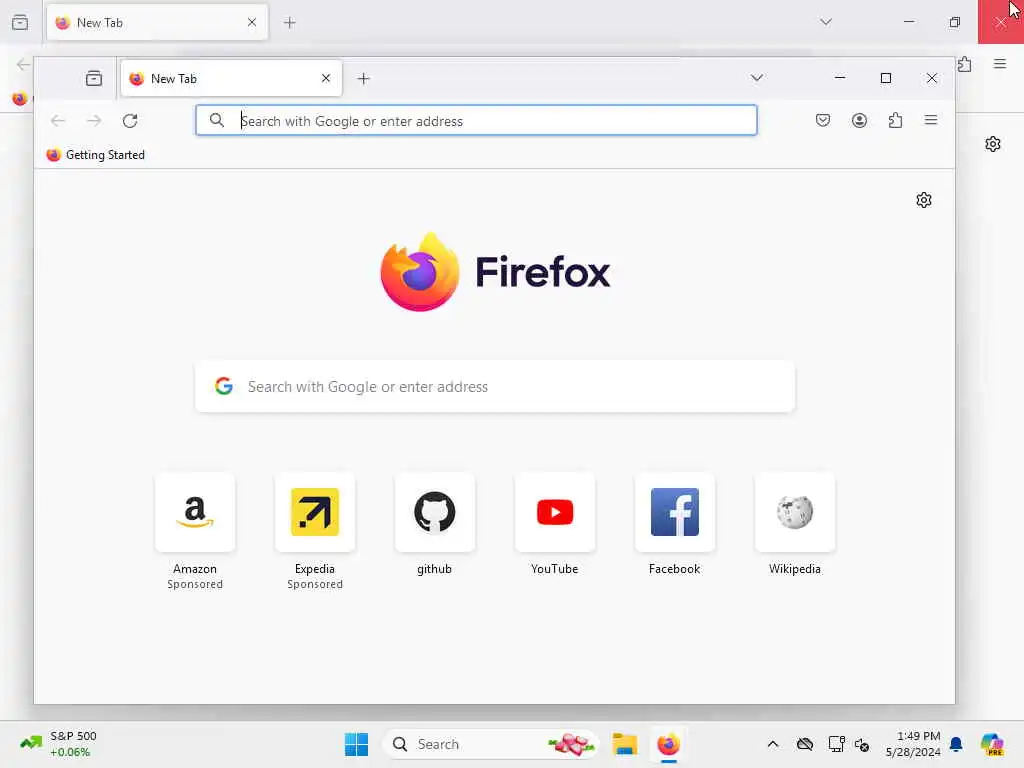Viewport: 1024px width, 768px height.
Task: Open clock and date in taskbar
Action: click(x=913, y=744)
